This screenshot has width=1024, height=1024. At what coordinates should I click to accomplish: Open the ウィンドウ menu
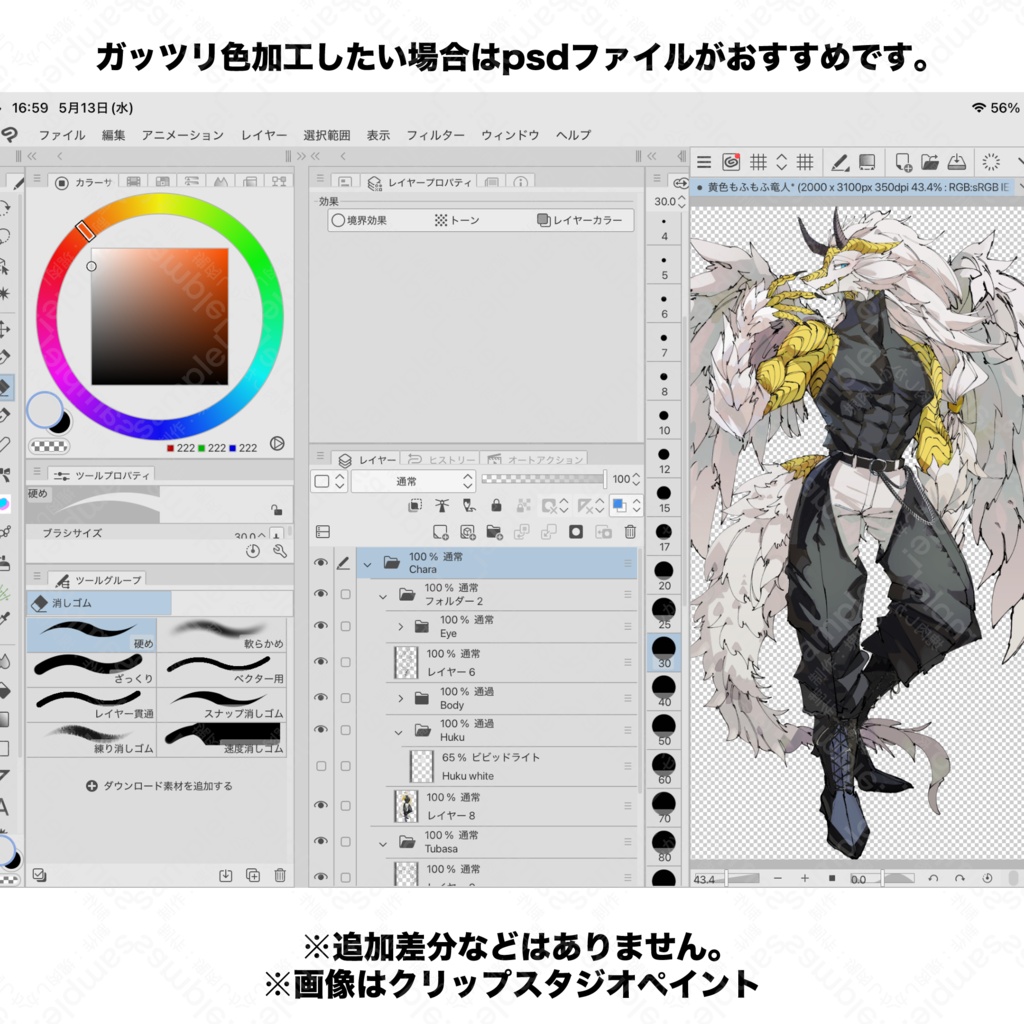[510, 135]
